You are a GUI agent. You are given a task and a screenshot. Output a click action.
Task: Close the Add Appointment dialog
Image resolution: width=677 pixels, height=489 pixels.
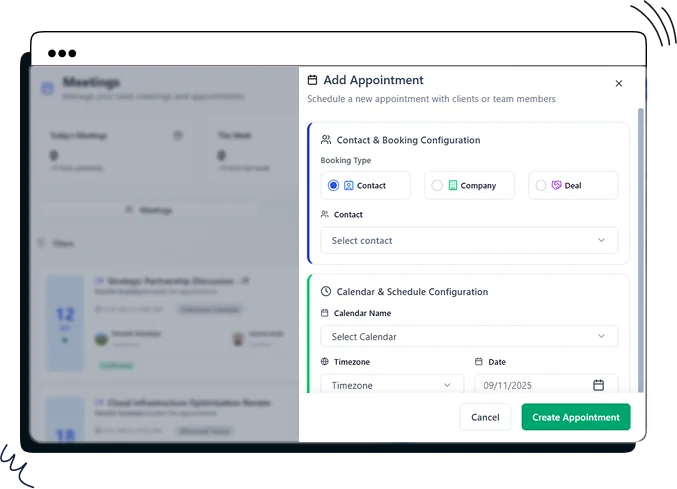[618, 84]
